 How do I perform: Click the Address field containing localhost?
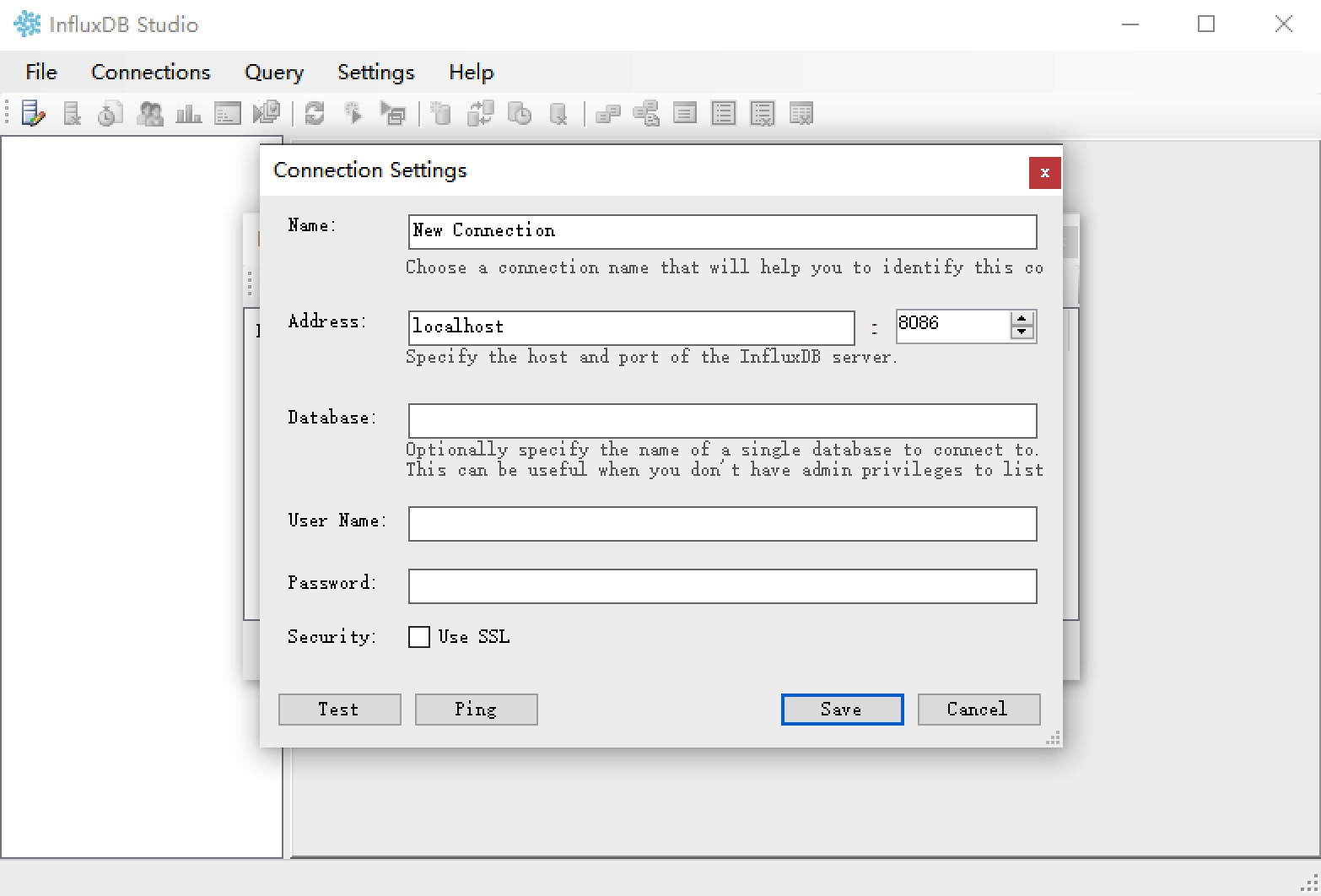point(632,328)
